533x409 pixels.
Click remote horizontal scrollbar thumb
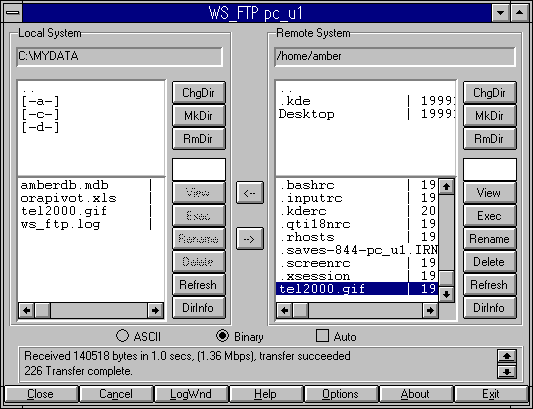(300, 310)
